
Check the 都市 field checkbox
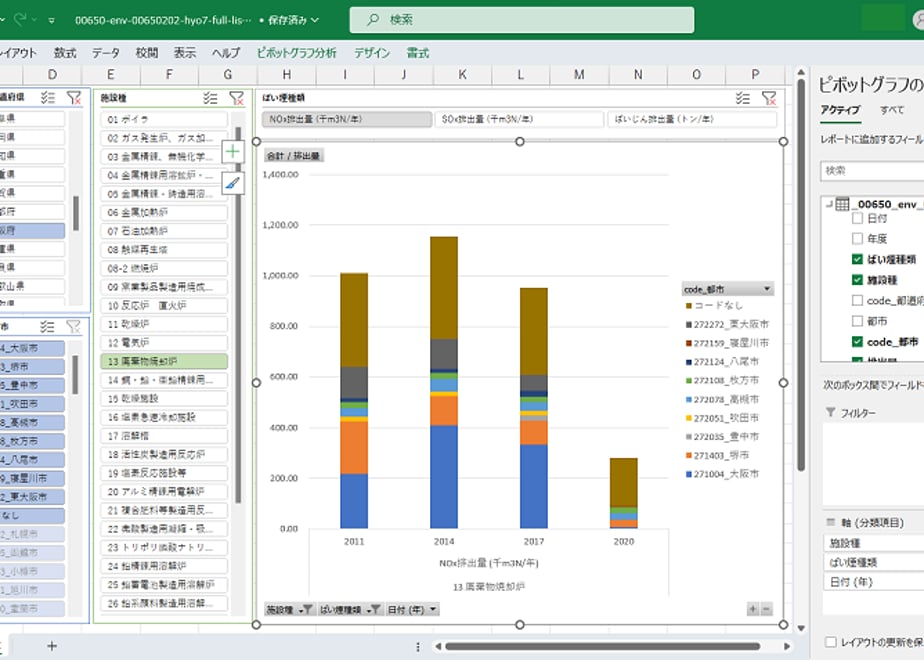point(857,321)
